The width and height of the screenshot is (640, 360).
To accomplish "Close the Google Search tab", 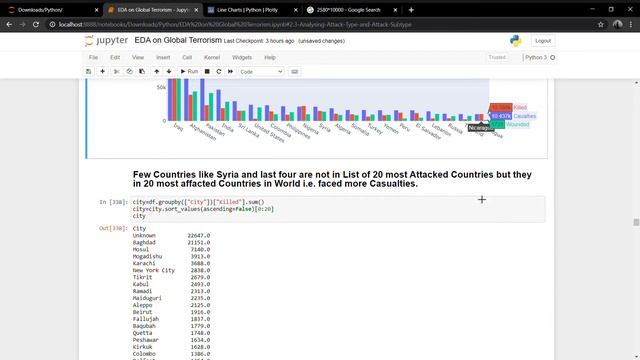I will [395, 10].
